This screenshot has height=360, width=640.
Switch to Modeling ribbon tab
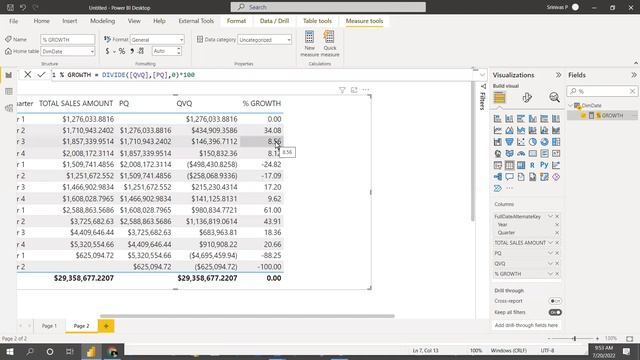[102, 21]
